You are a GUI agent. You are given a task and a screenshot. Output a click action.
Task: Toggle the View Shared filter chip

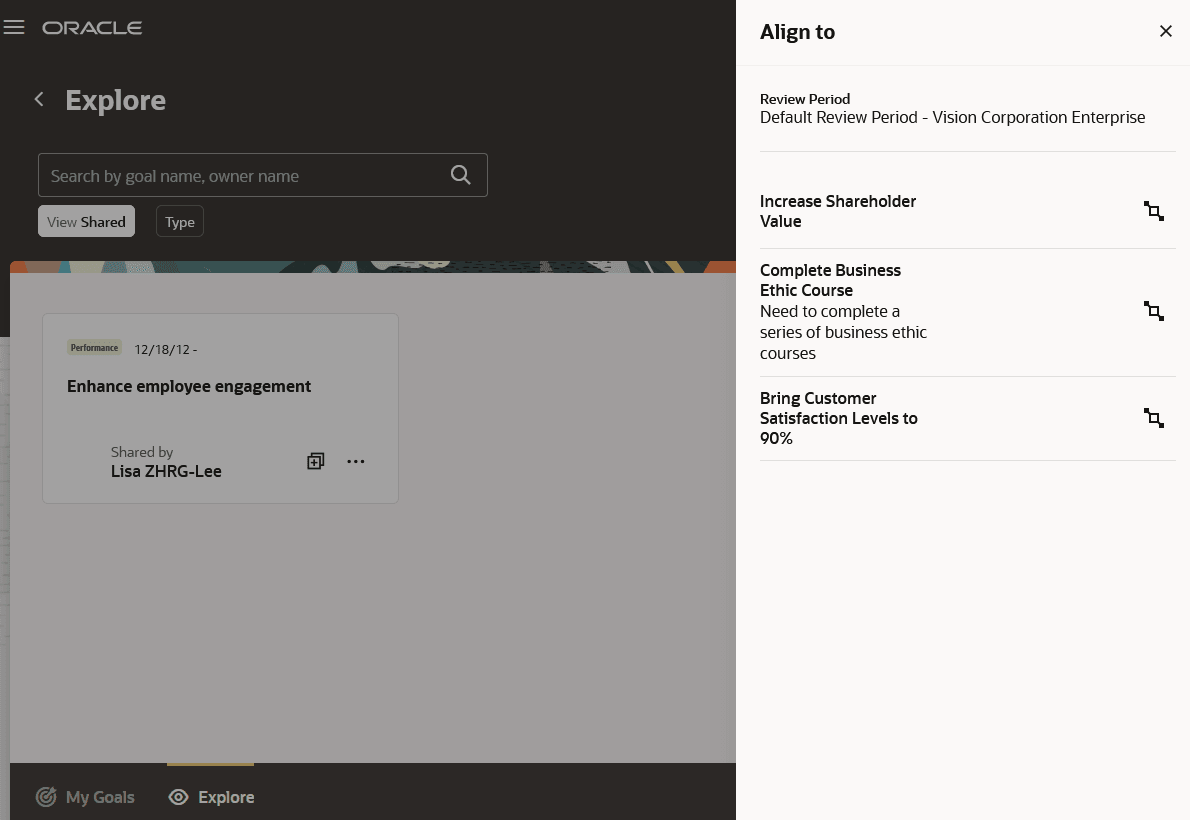click(87, 222)
